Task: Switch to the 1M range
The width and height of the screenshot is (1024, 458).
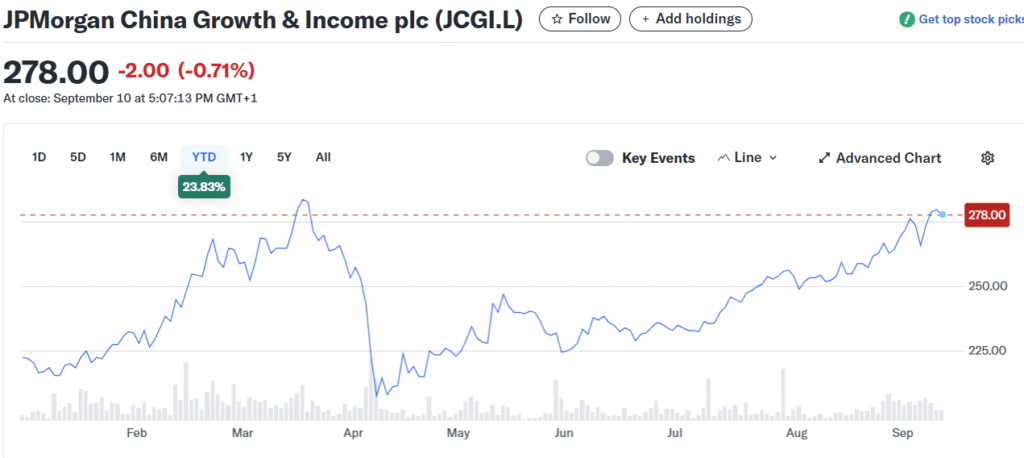Action: pos(118,157)
